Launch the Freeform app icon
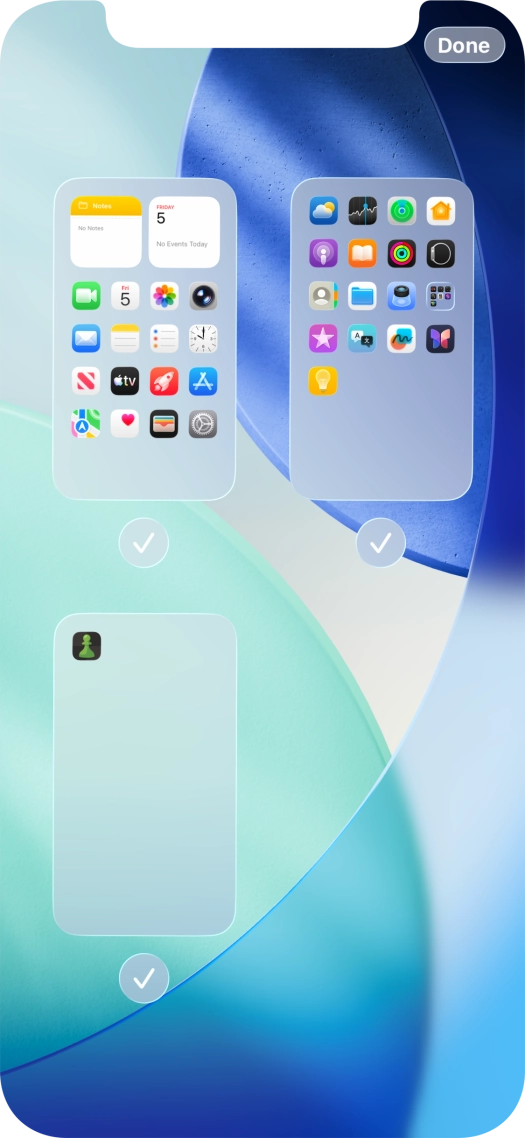 tap(402, 338)
